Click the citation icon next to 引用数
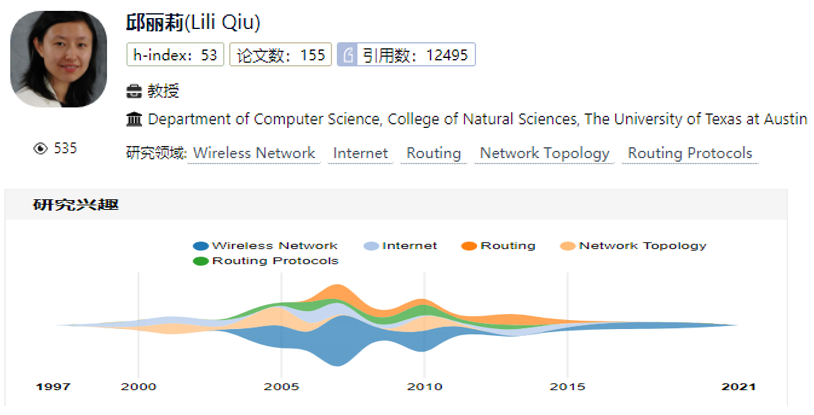The height and width of the screenshot is (415, 814). click(348, 55)
